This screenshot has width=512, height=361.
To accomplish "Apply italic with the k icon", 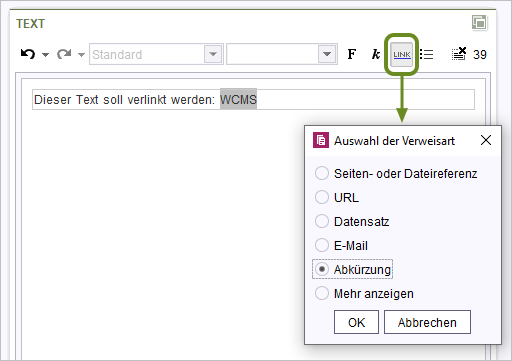I will click(x=376, y=54).
